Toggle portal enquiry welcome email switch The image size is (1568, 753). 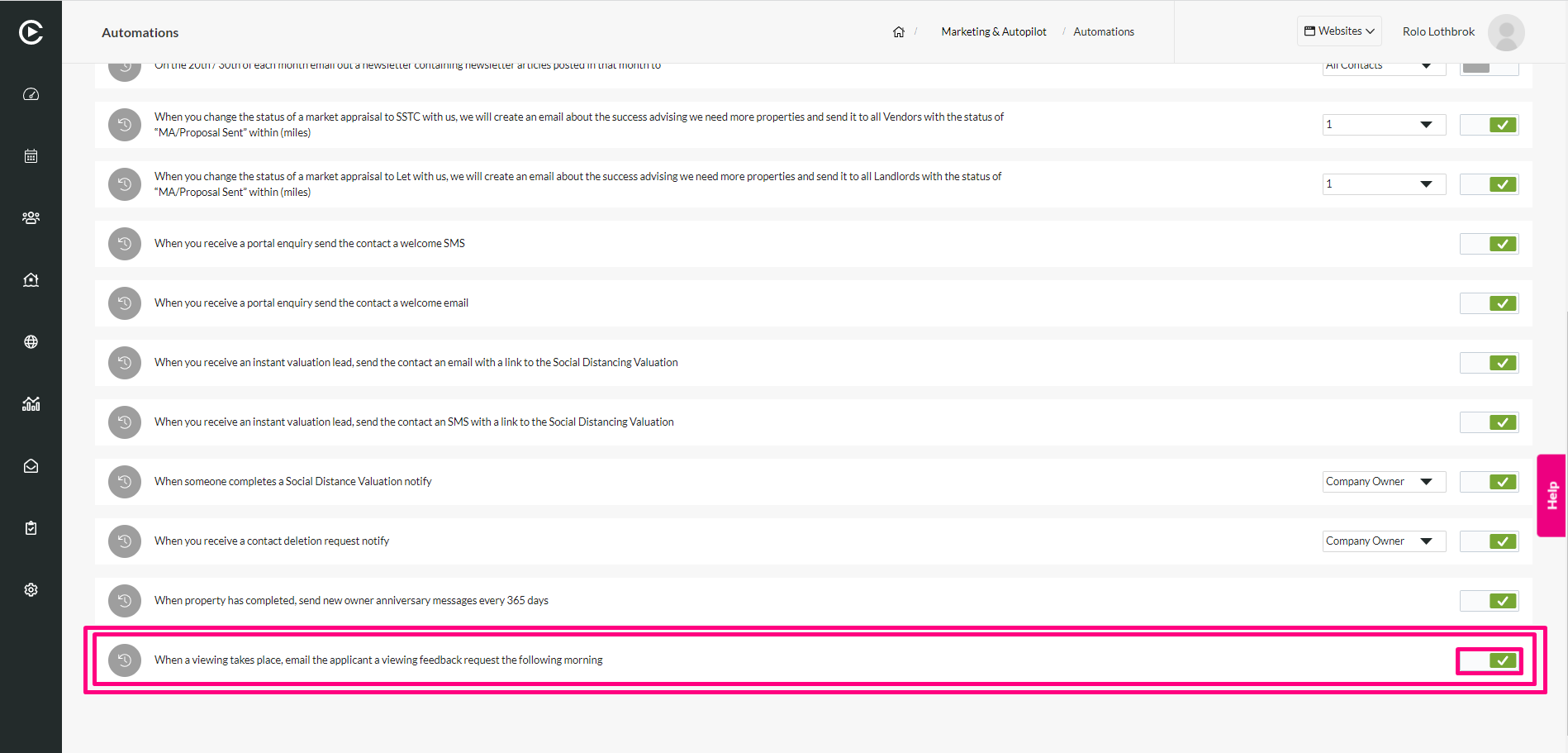(x=1489, y=303)
